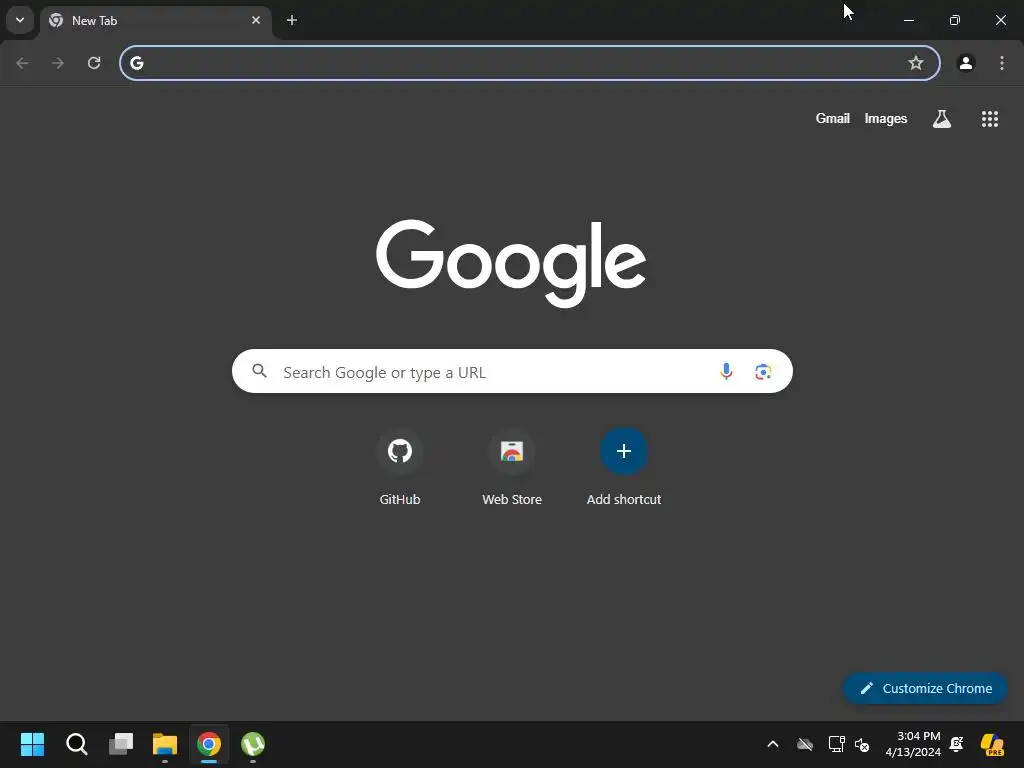Open Chrome three-dot menu

[x=1002, y=63]
